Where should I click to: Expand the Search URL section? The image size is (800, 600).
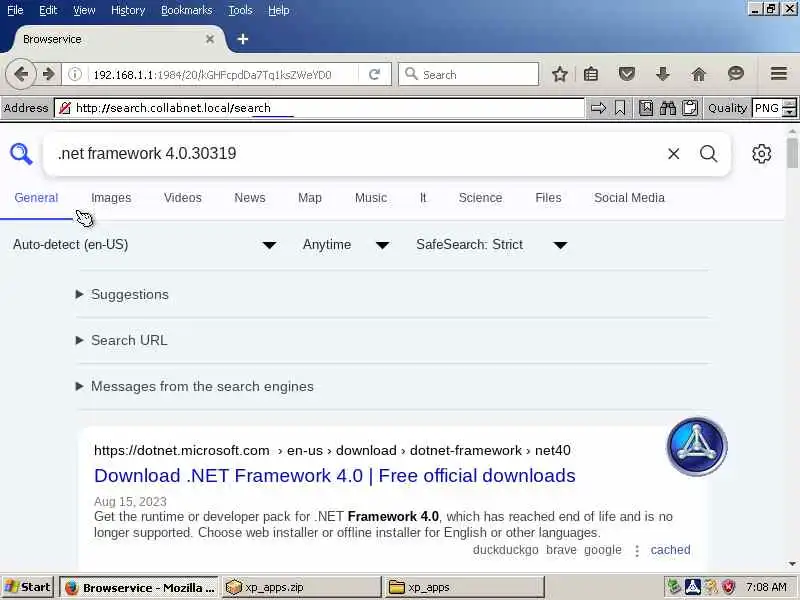click(121, 340)
